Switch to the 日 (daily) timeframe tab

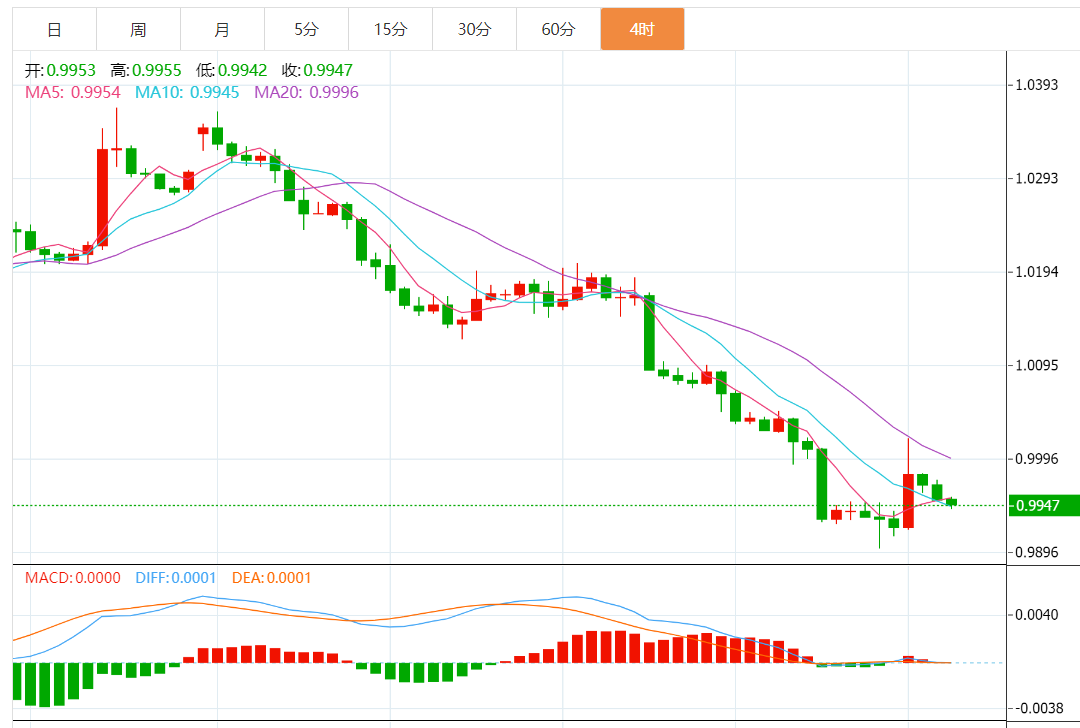point(54,30)
